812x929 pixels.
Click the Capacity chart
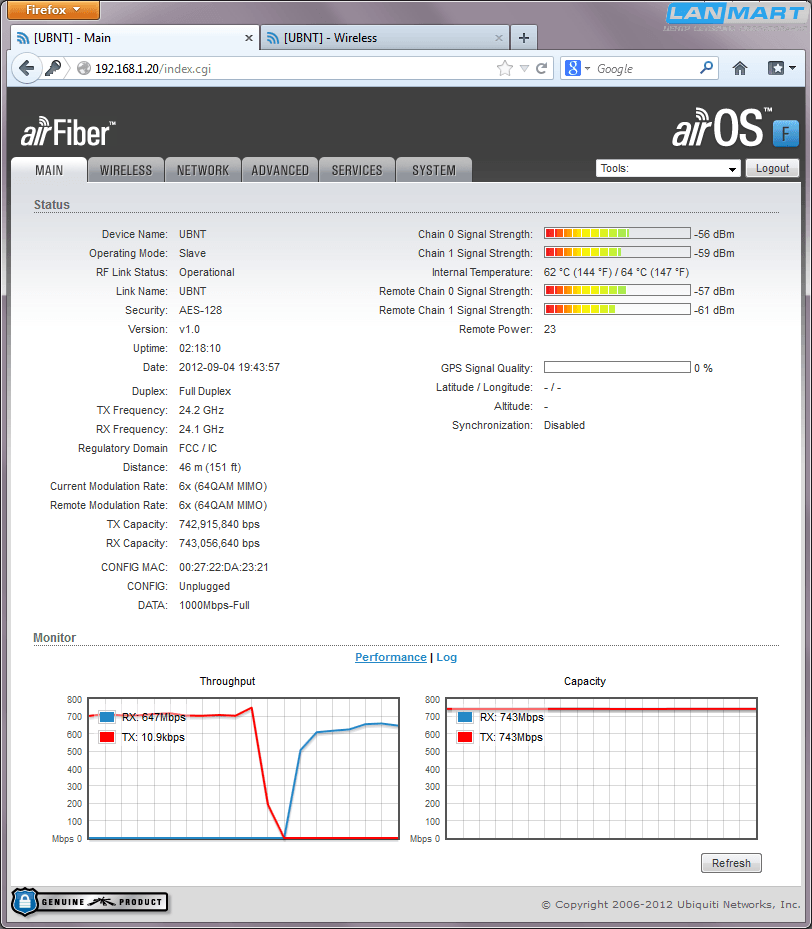click(601, 768)
